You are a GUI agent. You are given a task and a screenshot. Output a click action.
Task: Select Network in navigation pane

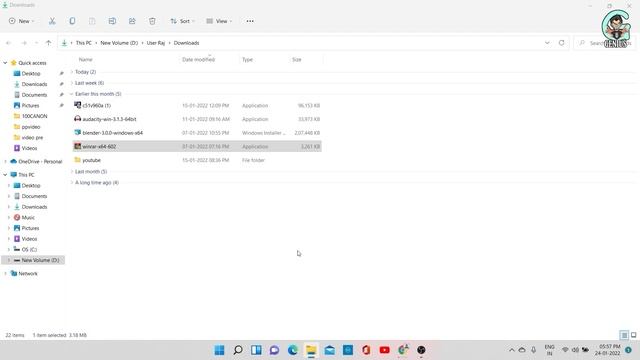28,273
